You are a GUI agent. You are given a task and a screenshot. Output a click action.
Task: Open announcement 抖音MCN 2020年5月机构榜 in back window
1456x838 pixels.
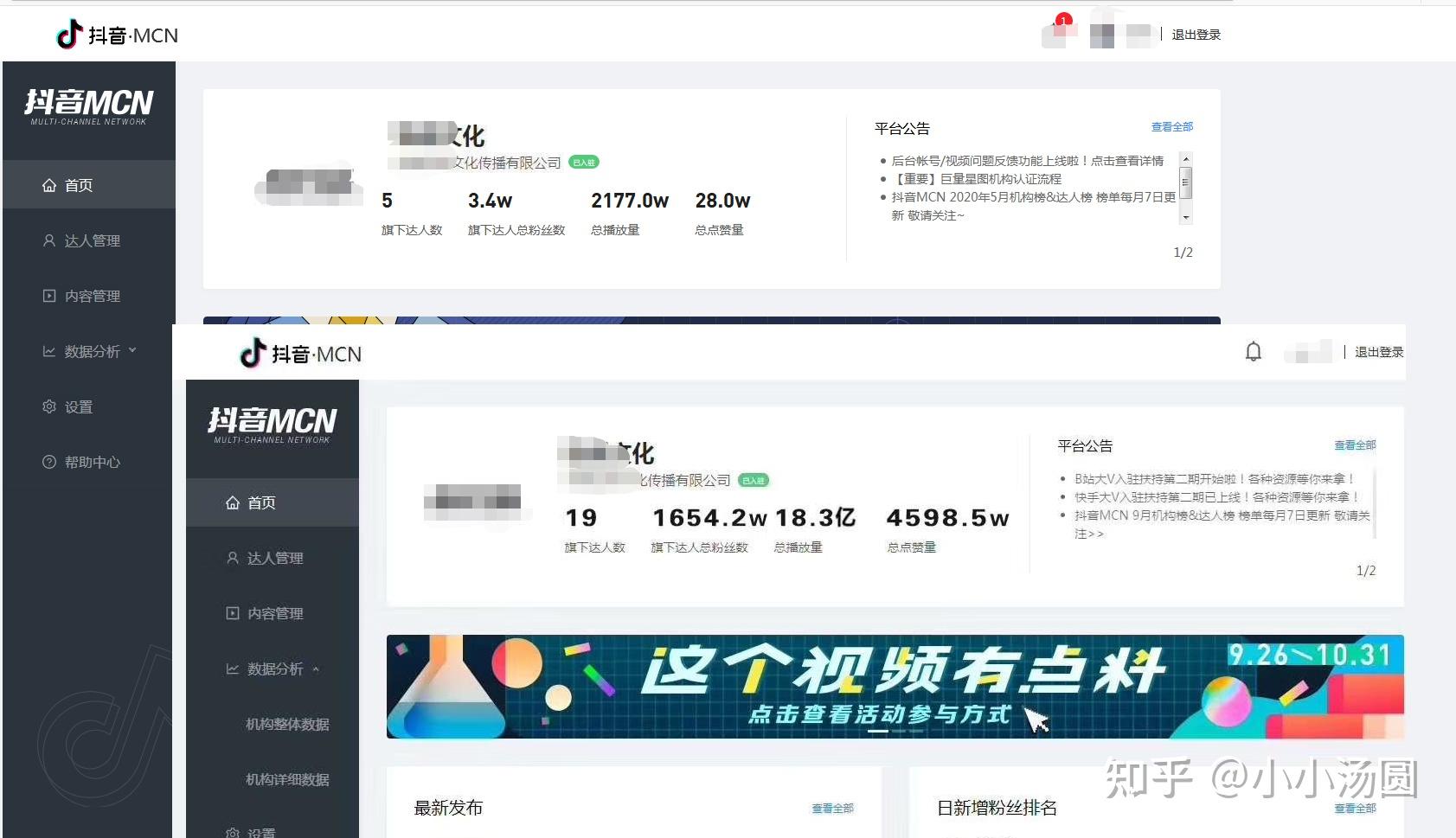pos(1034,206)
